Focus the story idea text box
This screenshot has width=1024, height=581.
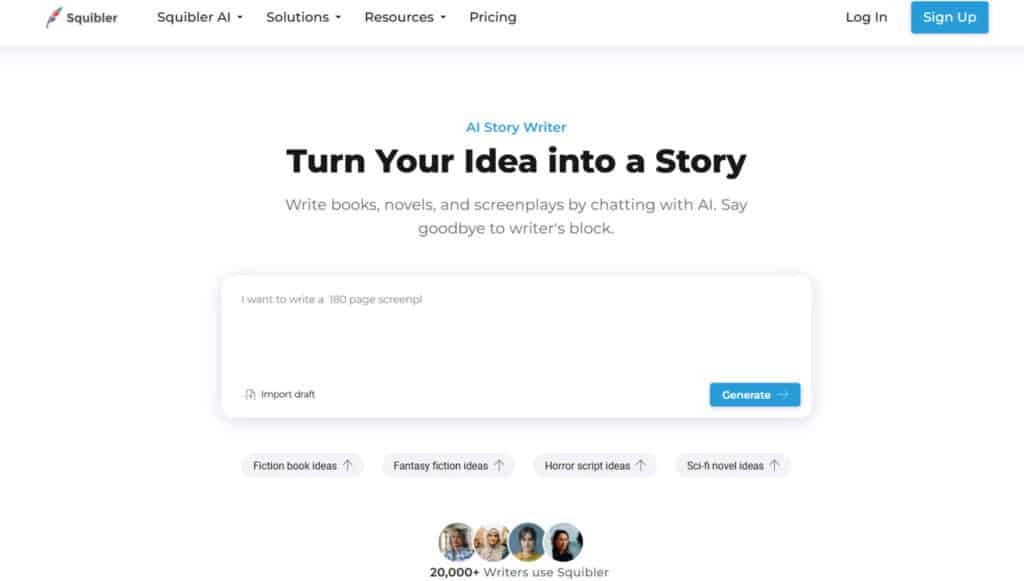(x=515, y=330)
